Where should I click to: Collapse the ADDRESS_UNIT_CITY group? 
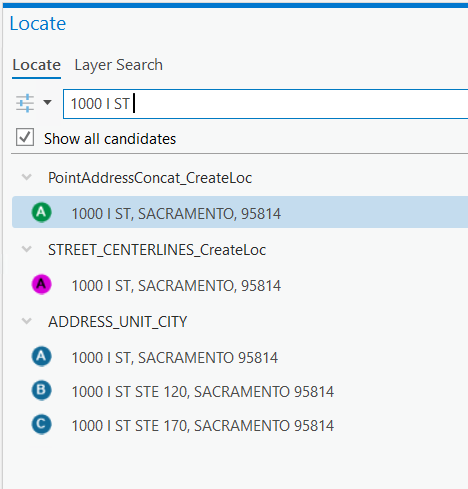[x=27, y=321]
